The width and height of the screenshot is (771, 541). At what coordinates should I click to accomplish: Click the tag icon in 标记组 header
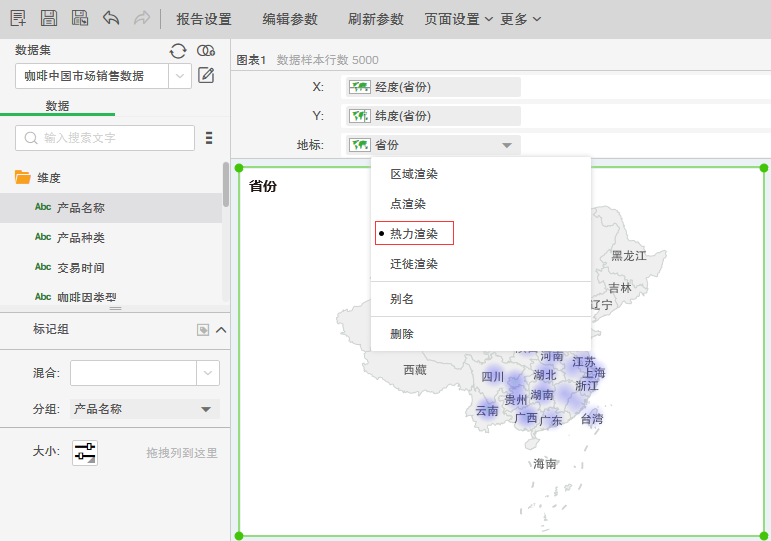click(202, 329)
